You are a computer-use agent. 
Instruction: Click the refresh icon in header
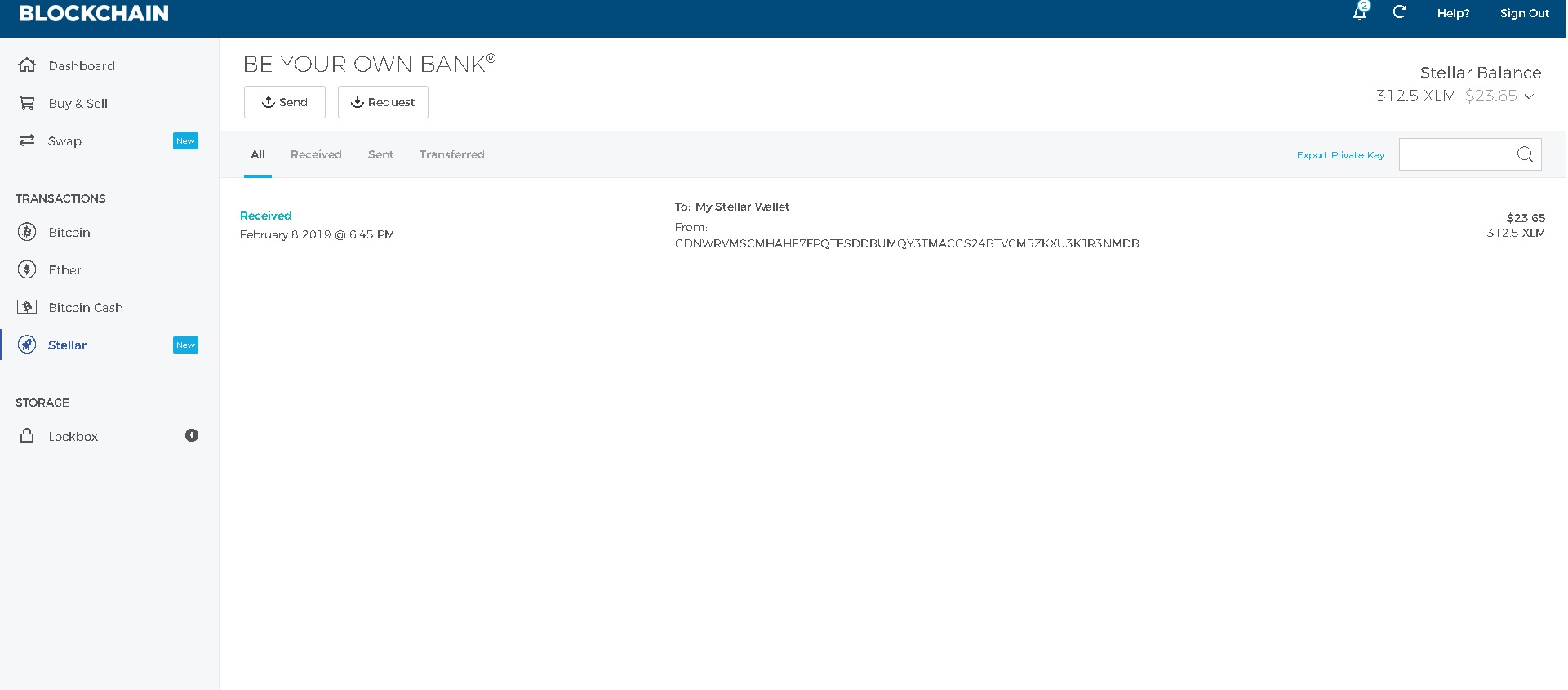1399,12
